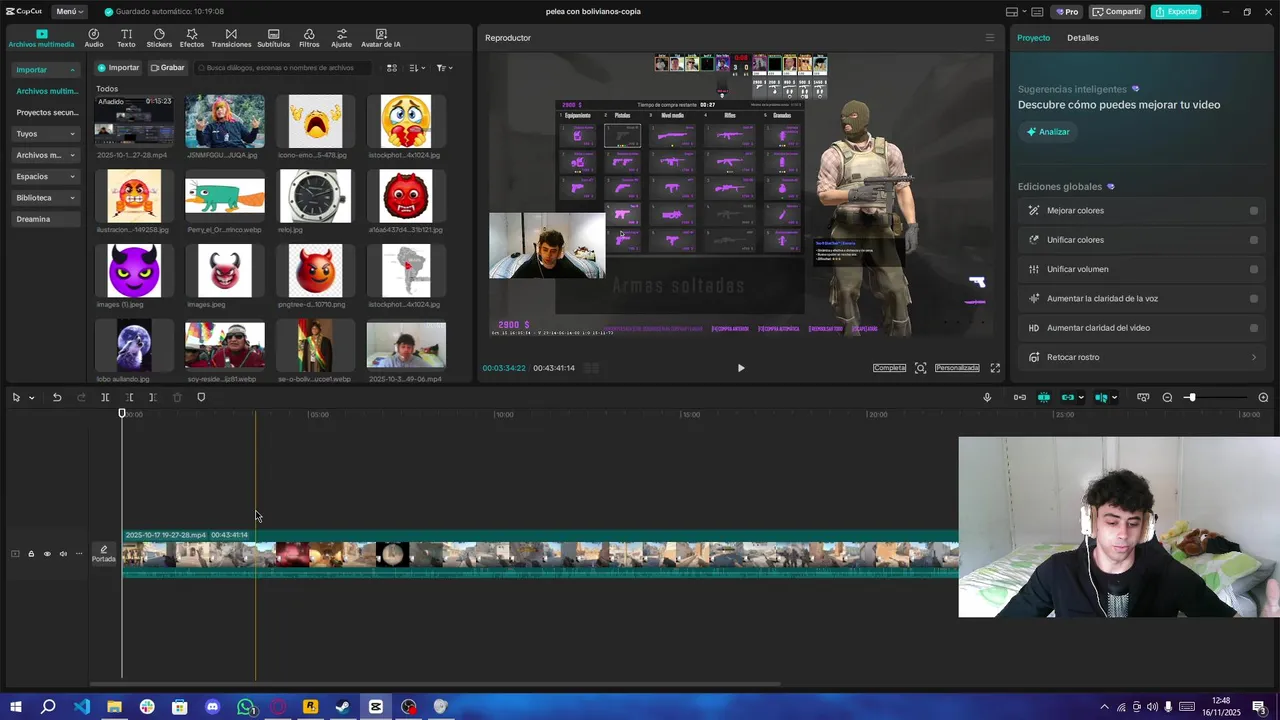The width and height of the screenshot is (1280, 720).
Task: Toggle Unificar volumen option
Action: pyautogui.click(x=1254, y=269)
